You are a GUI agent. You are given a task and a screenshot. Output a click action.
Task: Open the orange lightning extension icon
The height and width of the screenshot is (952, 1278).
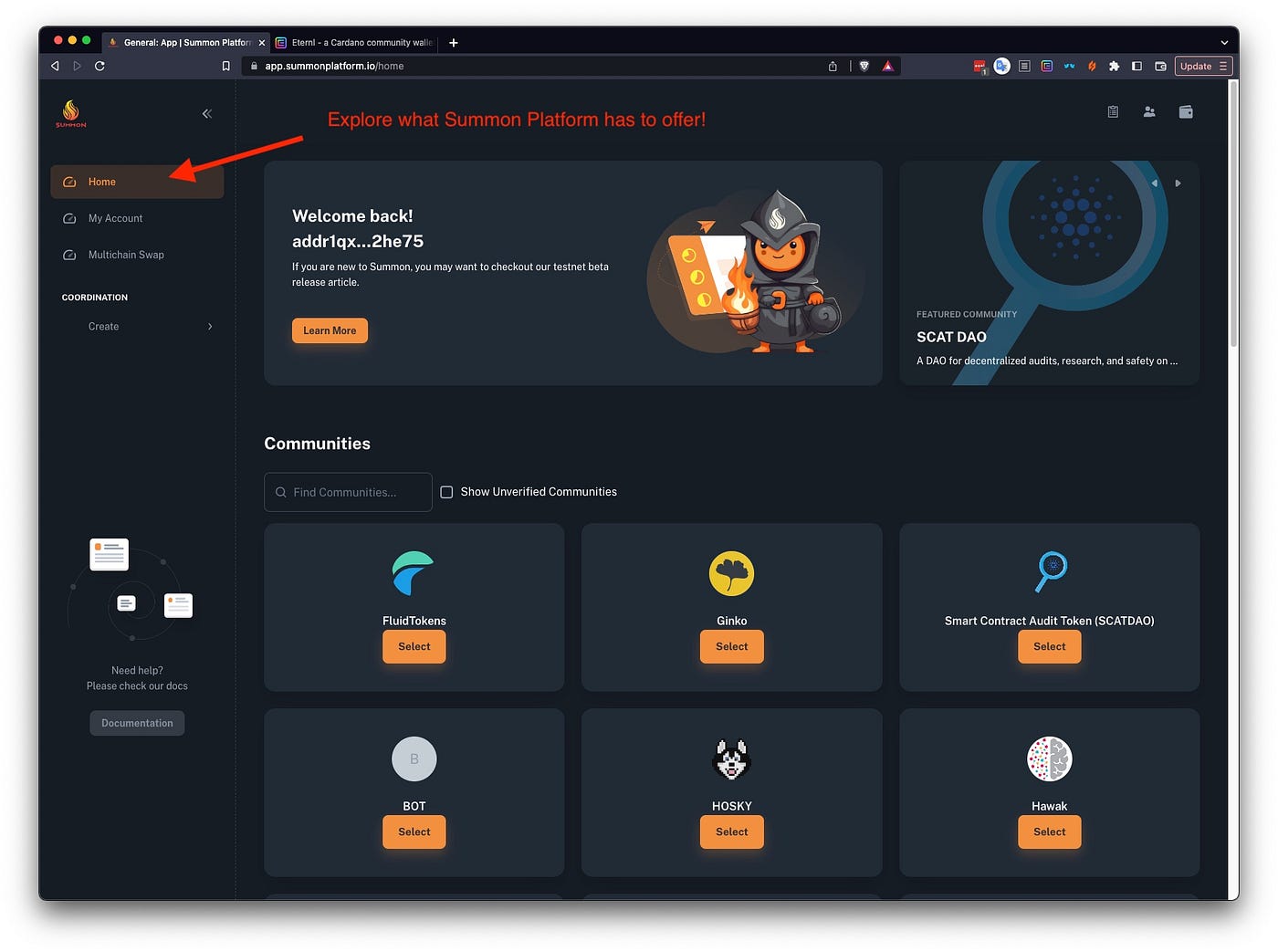coord(1092,66)
